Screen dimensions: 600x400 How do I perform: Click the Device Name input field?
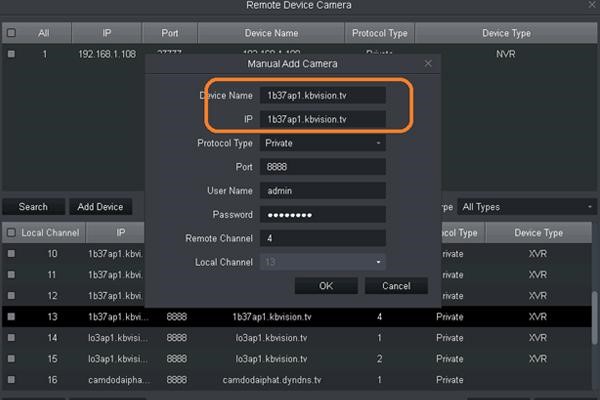tap(323, 95)
